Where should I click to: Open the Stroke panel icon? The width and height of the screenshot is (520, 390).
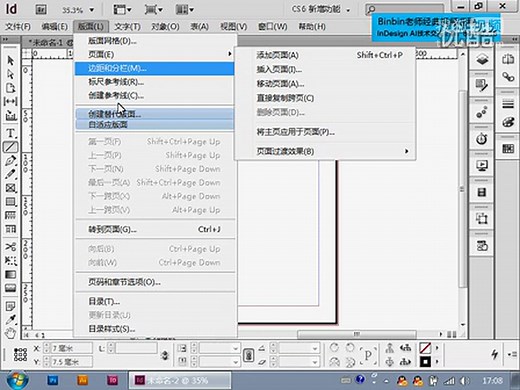pyautogui.click(x=508, y=105)
